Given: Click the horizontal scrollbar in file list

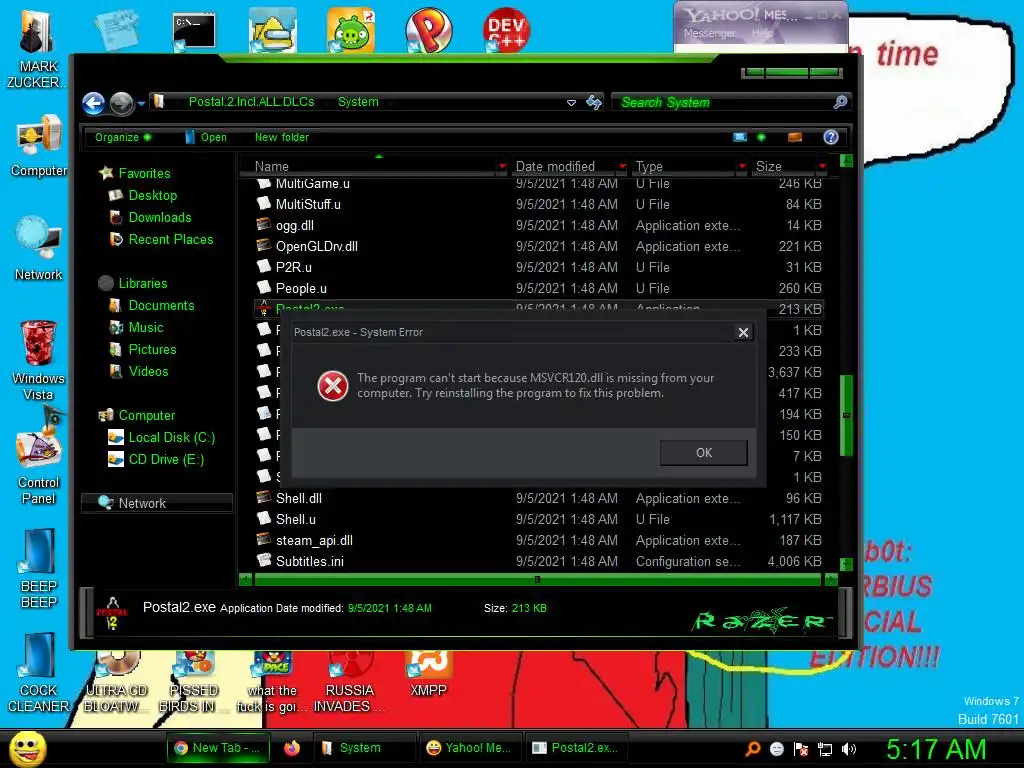Looking at the screenshot, I should [537, 579].
